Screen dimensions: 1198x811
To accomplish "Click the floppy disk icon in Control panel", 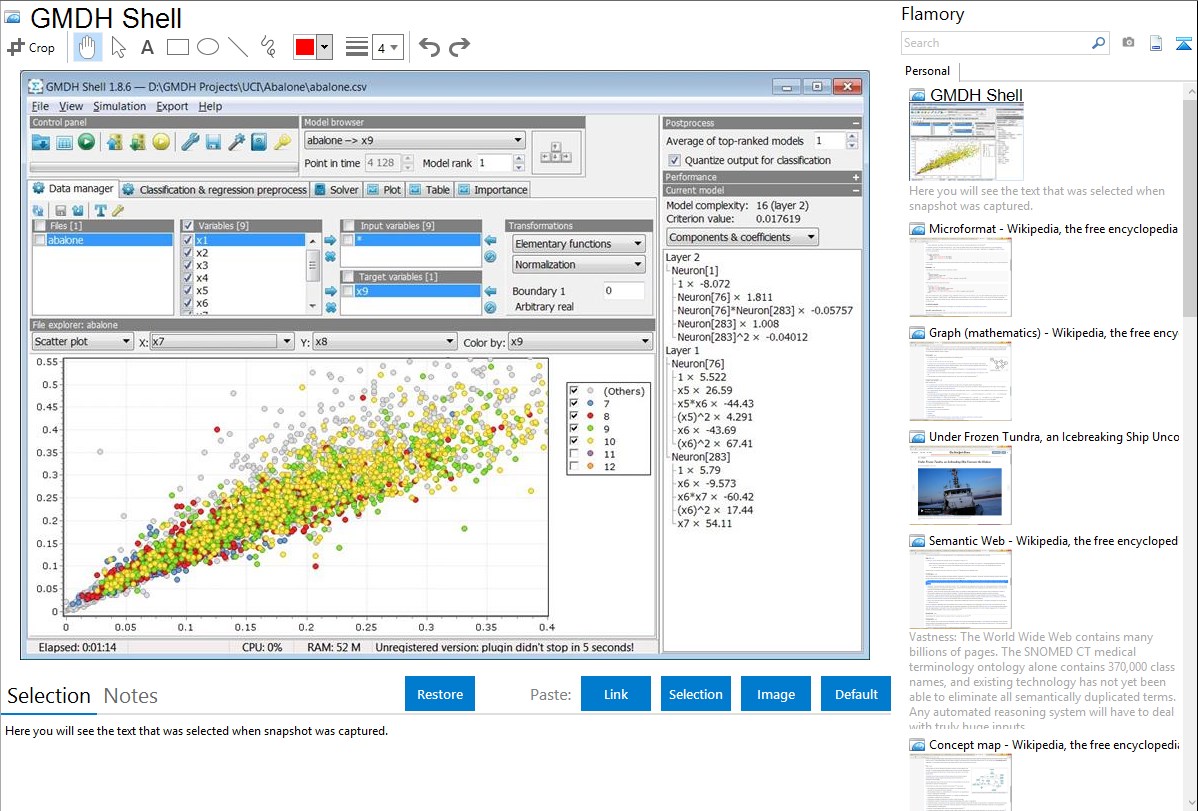I will click(213, 141).
